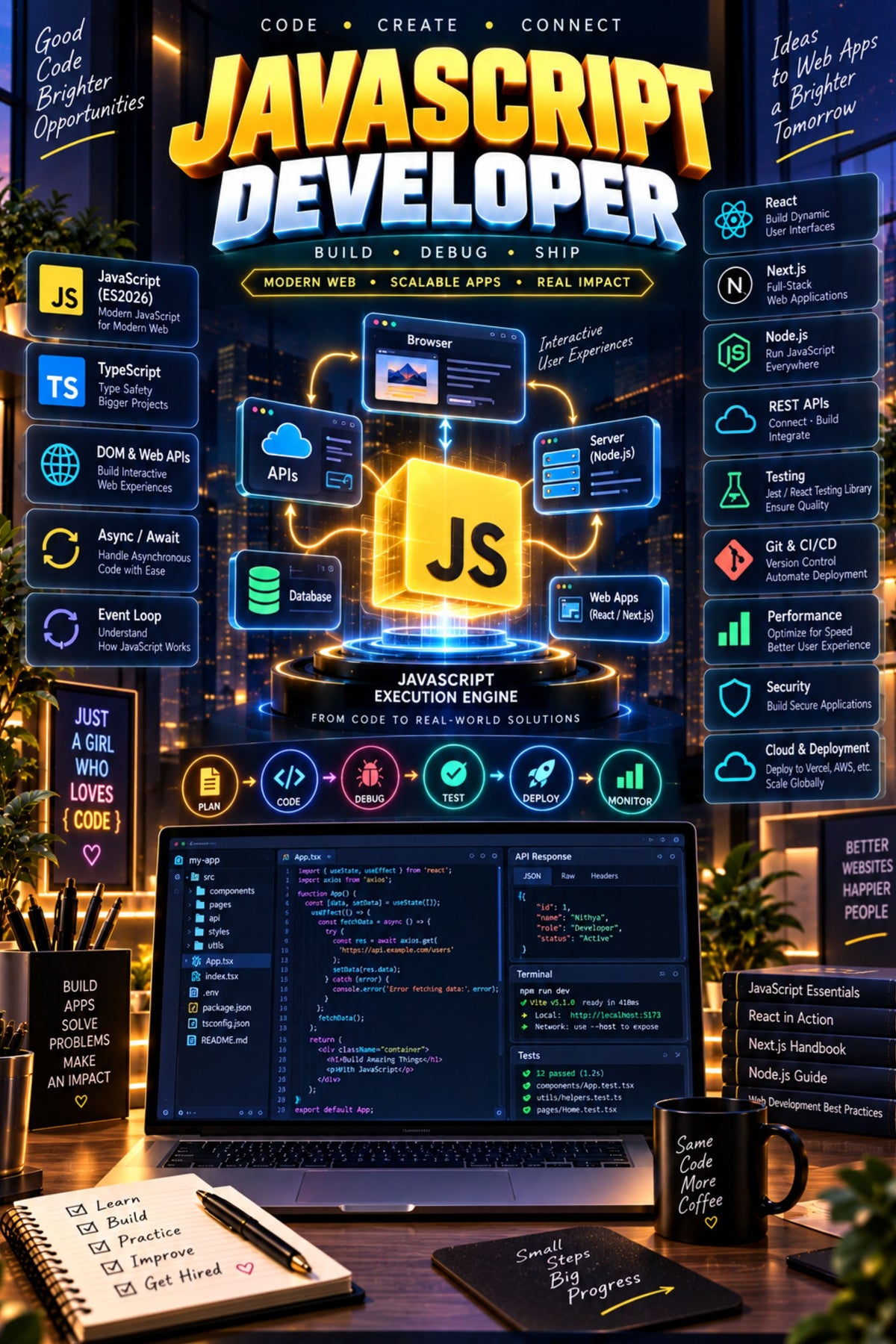This screenshot has width=896, height=1344.
Task: Click the window icon on Web Apps card
Action: (570, 609)
